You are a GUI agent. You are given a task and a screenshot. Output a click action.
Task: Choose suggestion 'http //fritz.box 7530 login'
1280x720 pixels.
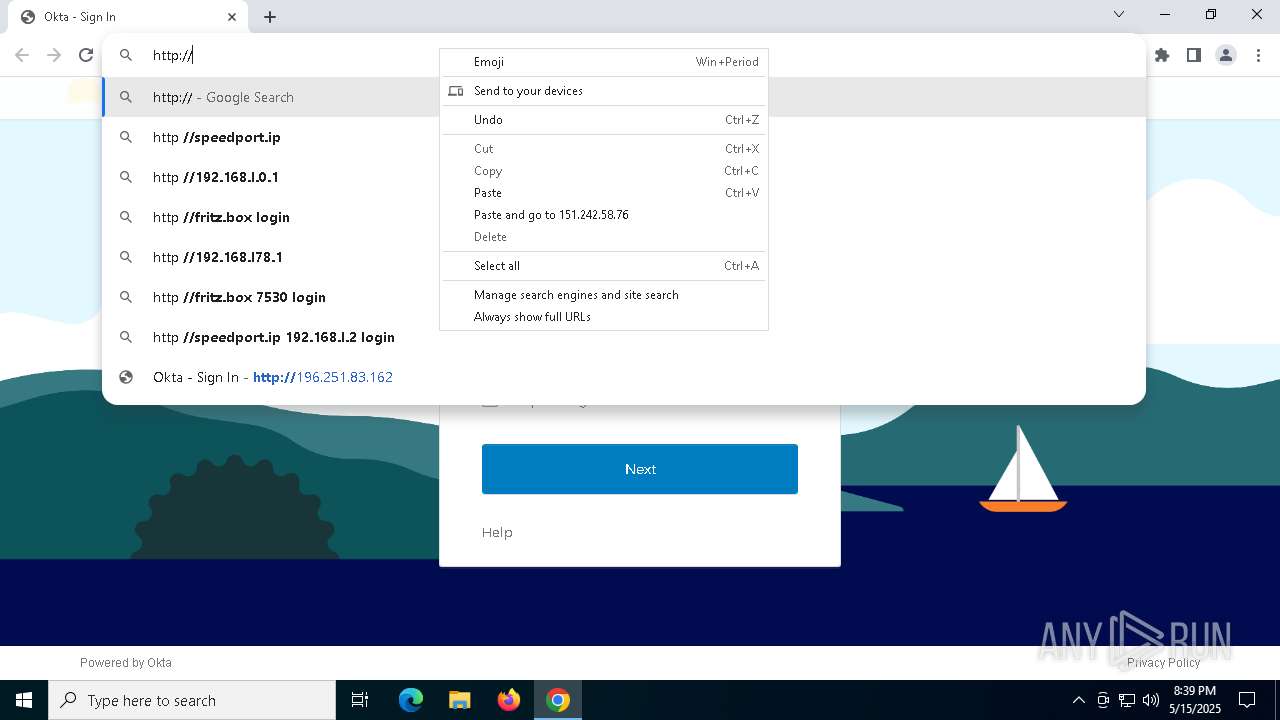click(x=623, y=297)
